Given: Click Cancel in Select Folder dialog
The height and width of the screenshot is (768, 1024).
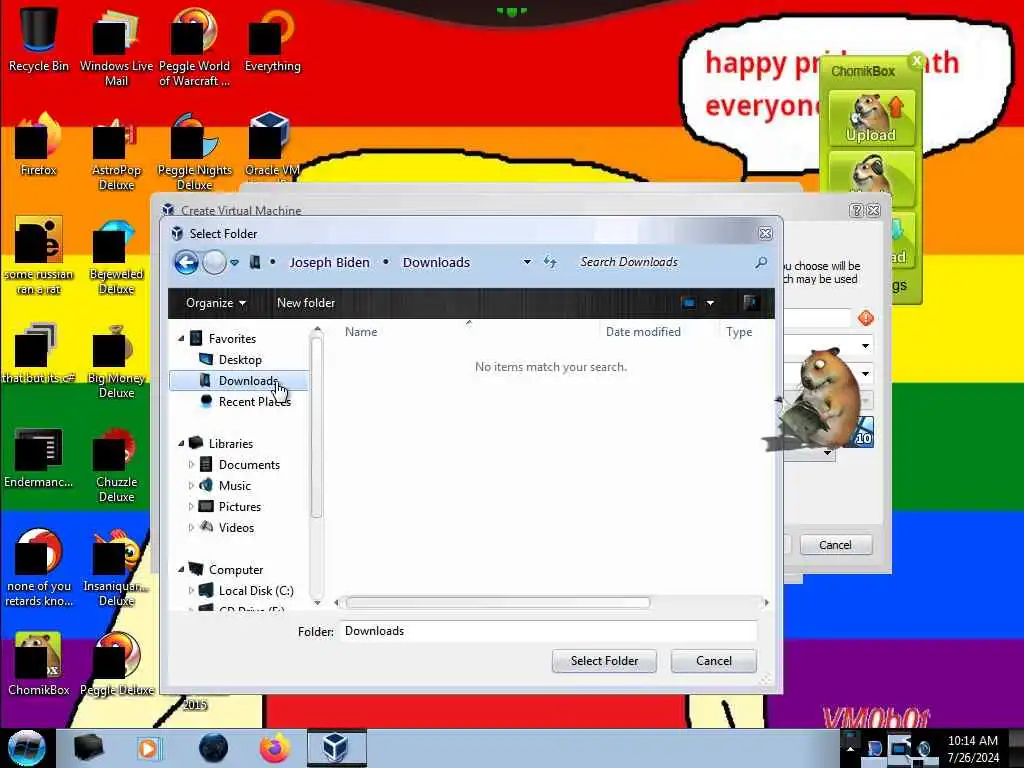Looking at the screenshot, I should click(x=713, y=661).
